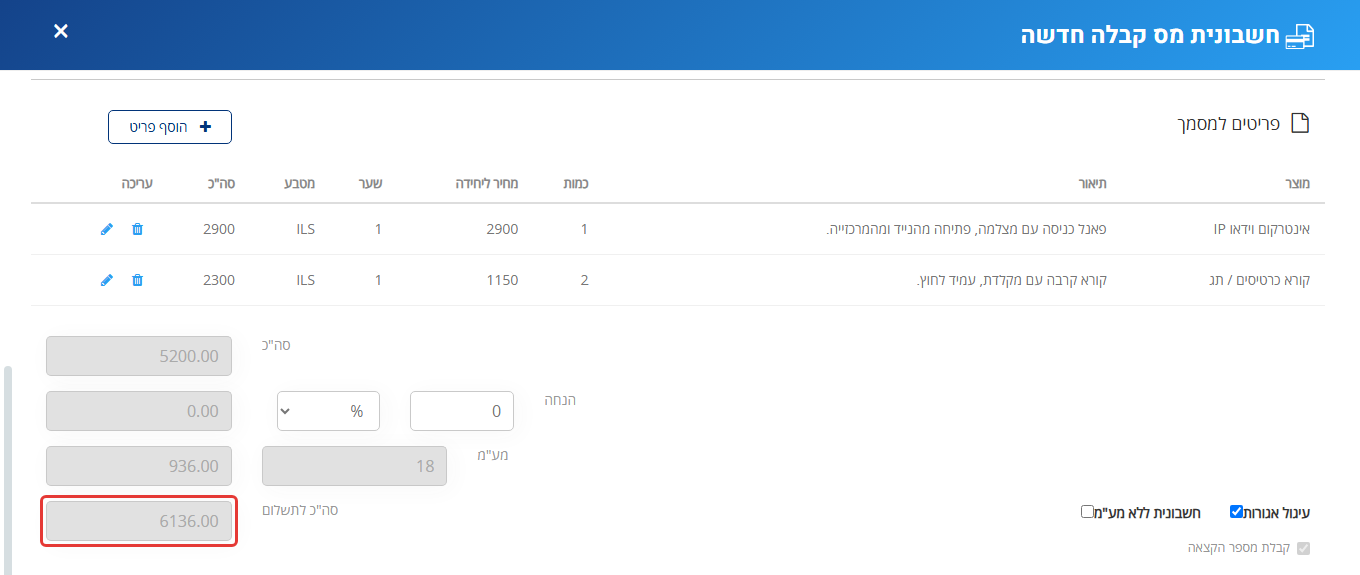
Task: Open the discount type % dropdown
Action: [328, 411]
